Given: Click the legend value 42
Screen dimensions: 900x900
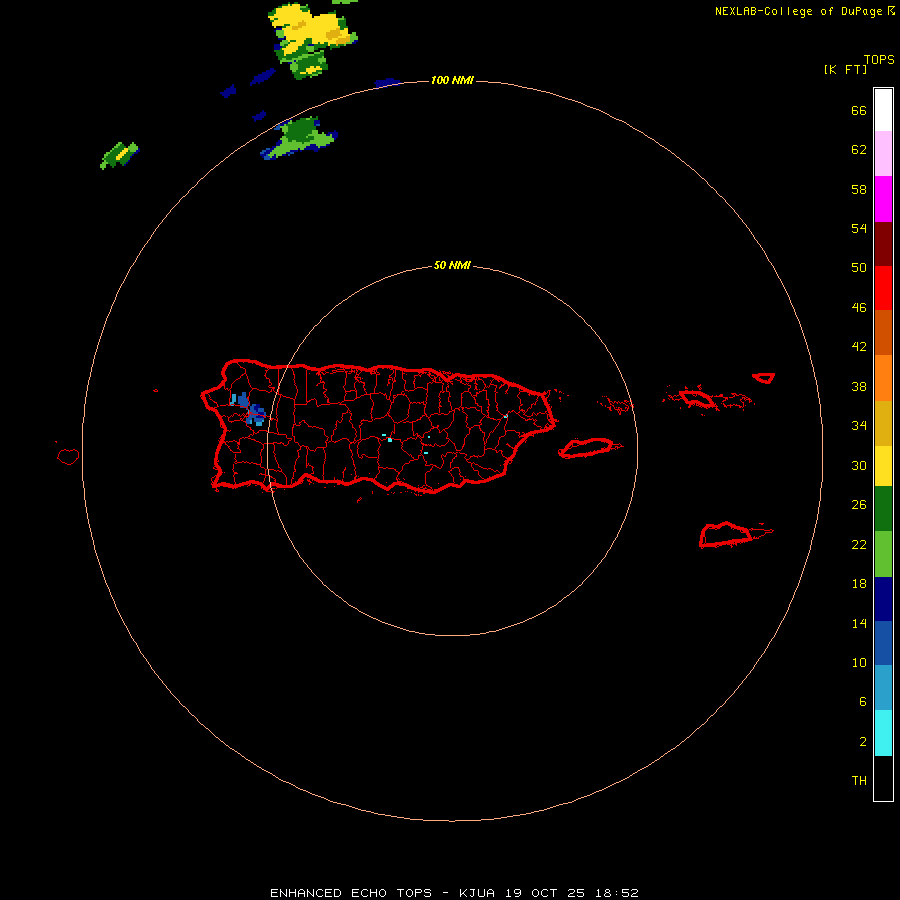Looking at the screenshot, I should pyautogui.click(x=859, y=347).
